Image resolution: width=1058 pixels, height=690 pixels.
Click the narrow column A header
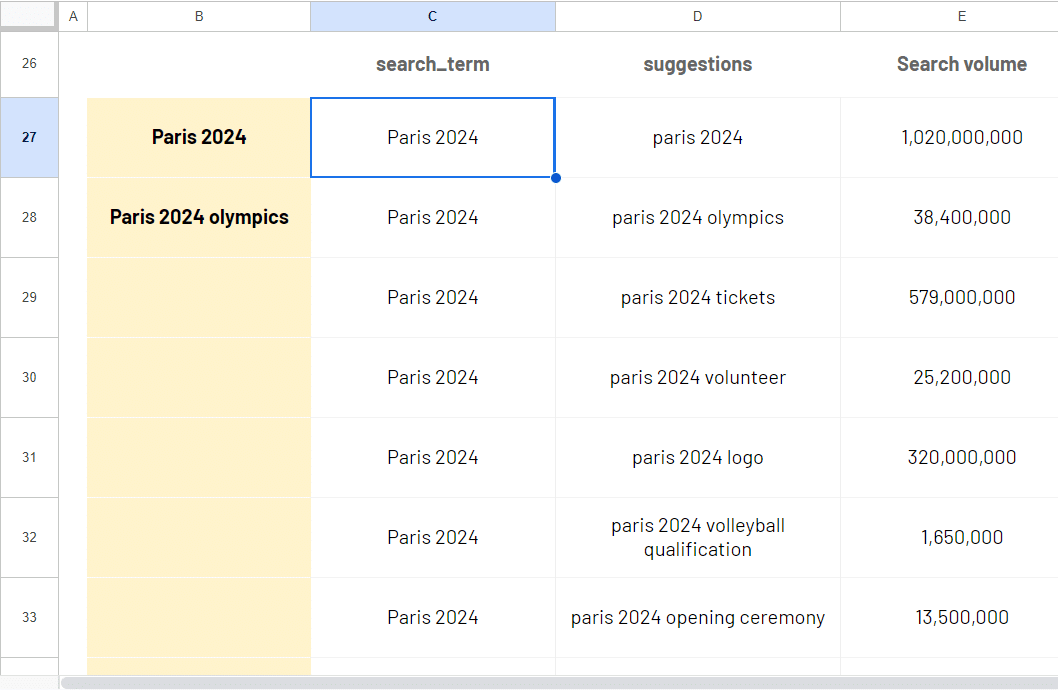tap(73, 16)
